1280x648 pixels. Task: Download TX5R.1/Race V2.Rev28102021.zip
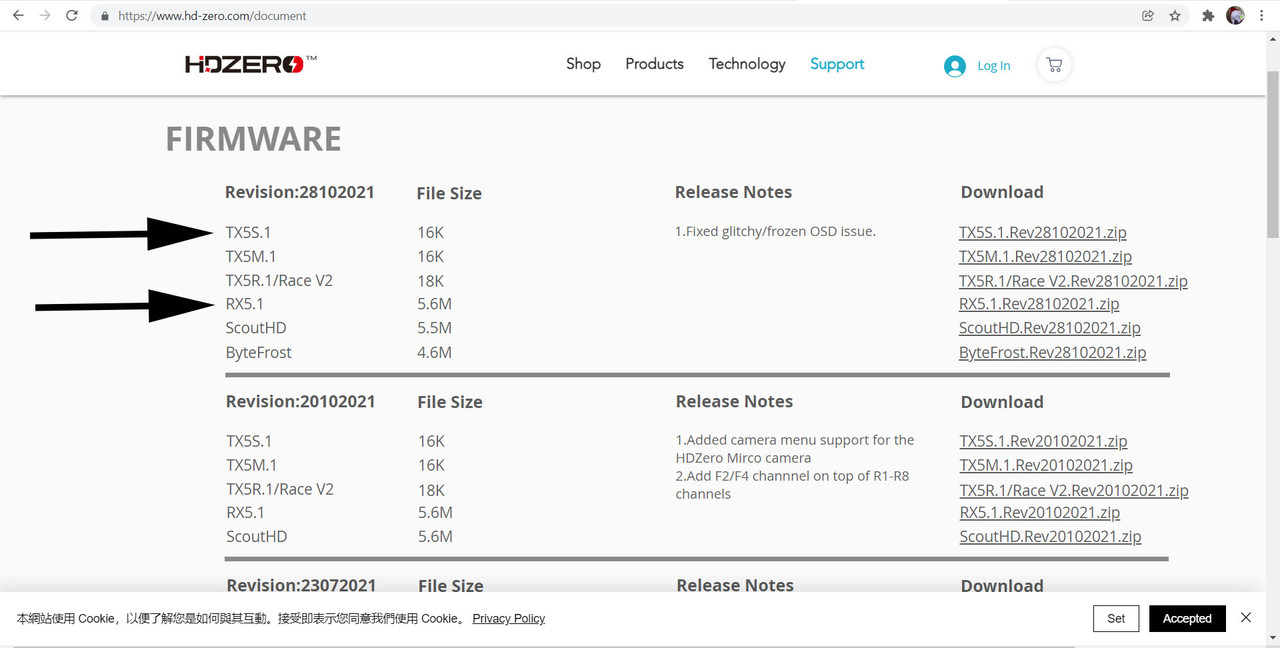click(1073, 281)
